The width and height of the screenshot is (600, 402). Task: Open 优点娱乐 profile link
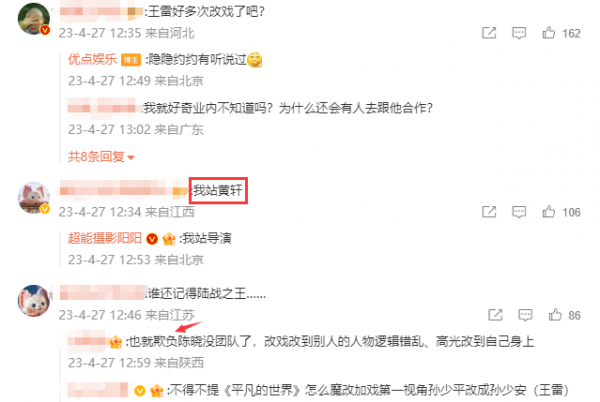(92, 59)
